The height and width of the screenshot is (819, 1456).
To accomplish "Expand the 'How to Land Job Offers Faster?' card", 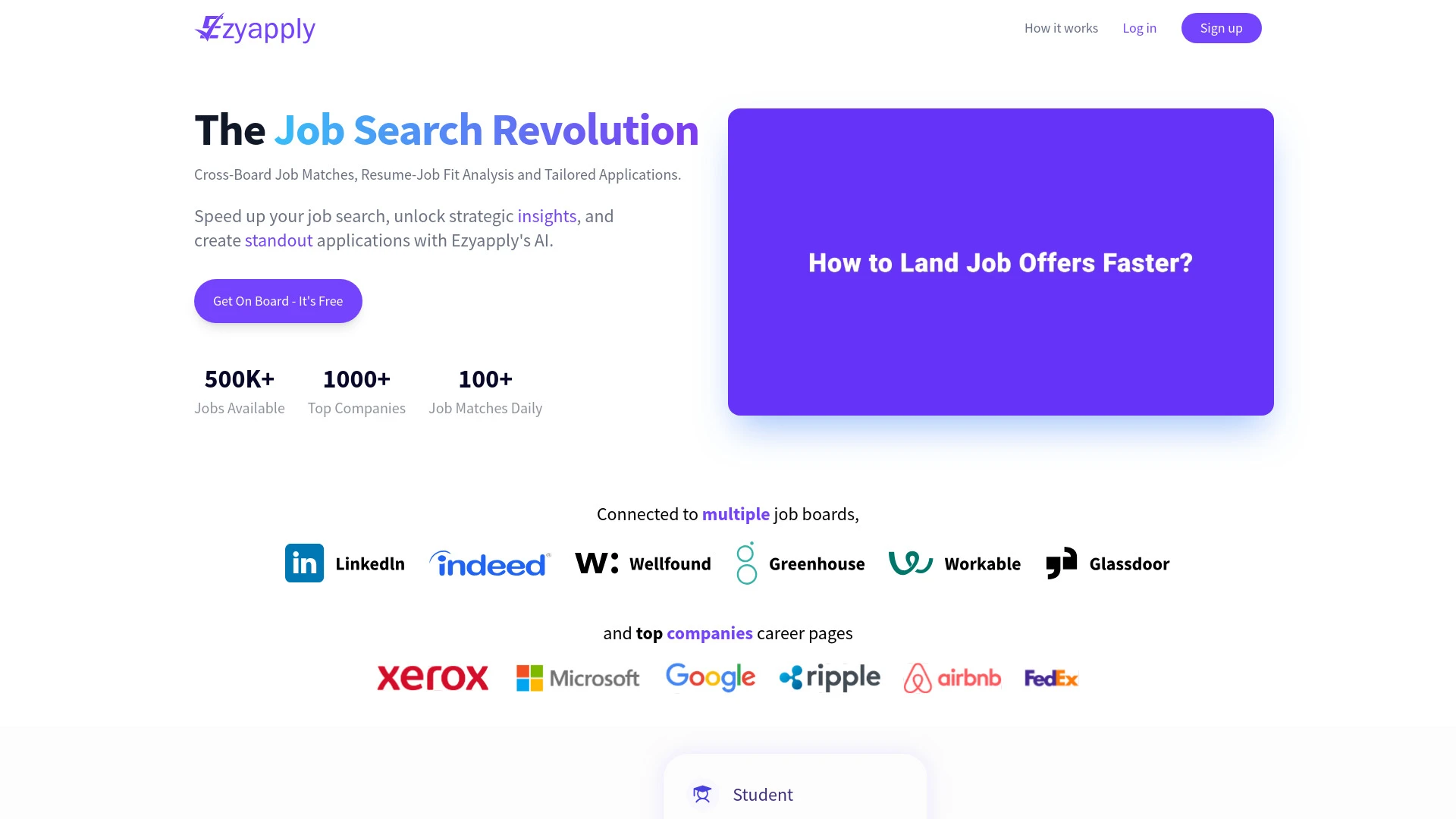I will [x=1001, y=262].
